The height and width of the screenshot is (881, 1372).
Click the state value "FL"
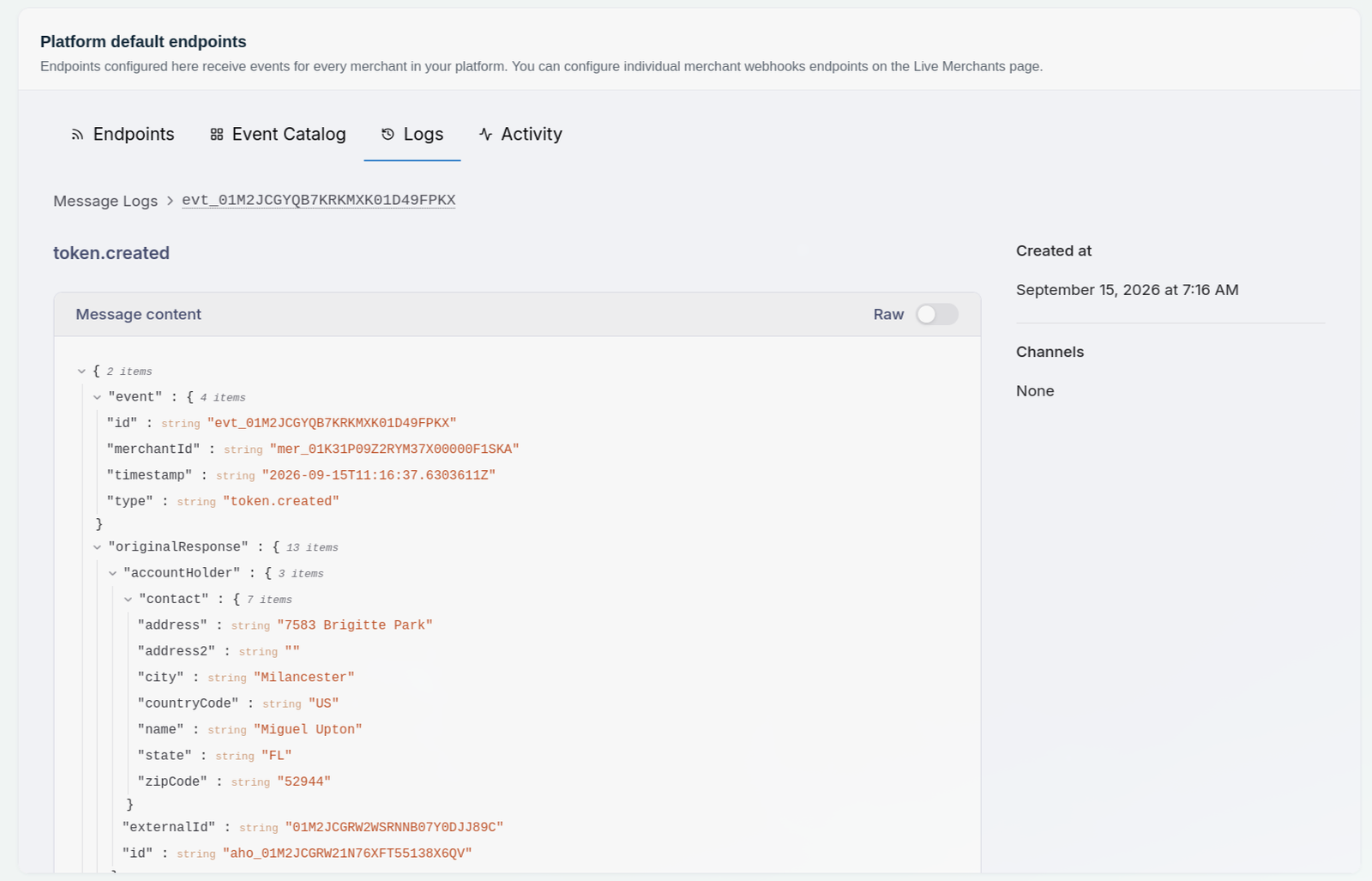coord(277,756)
